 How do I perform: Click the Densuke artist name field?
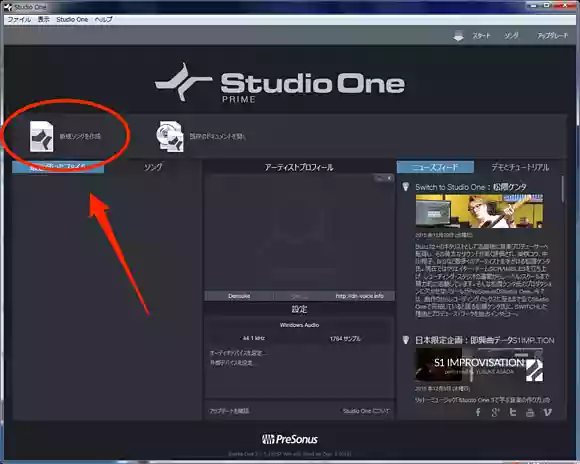[239, 296]
